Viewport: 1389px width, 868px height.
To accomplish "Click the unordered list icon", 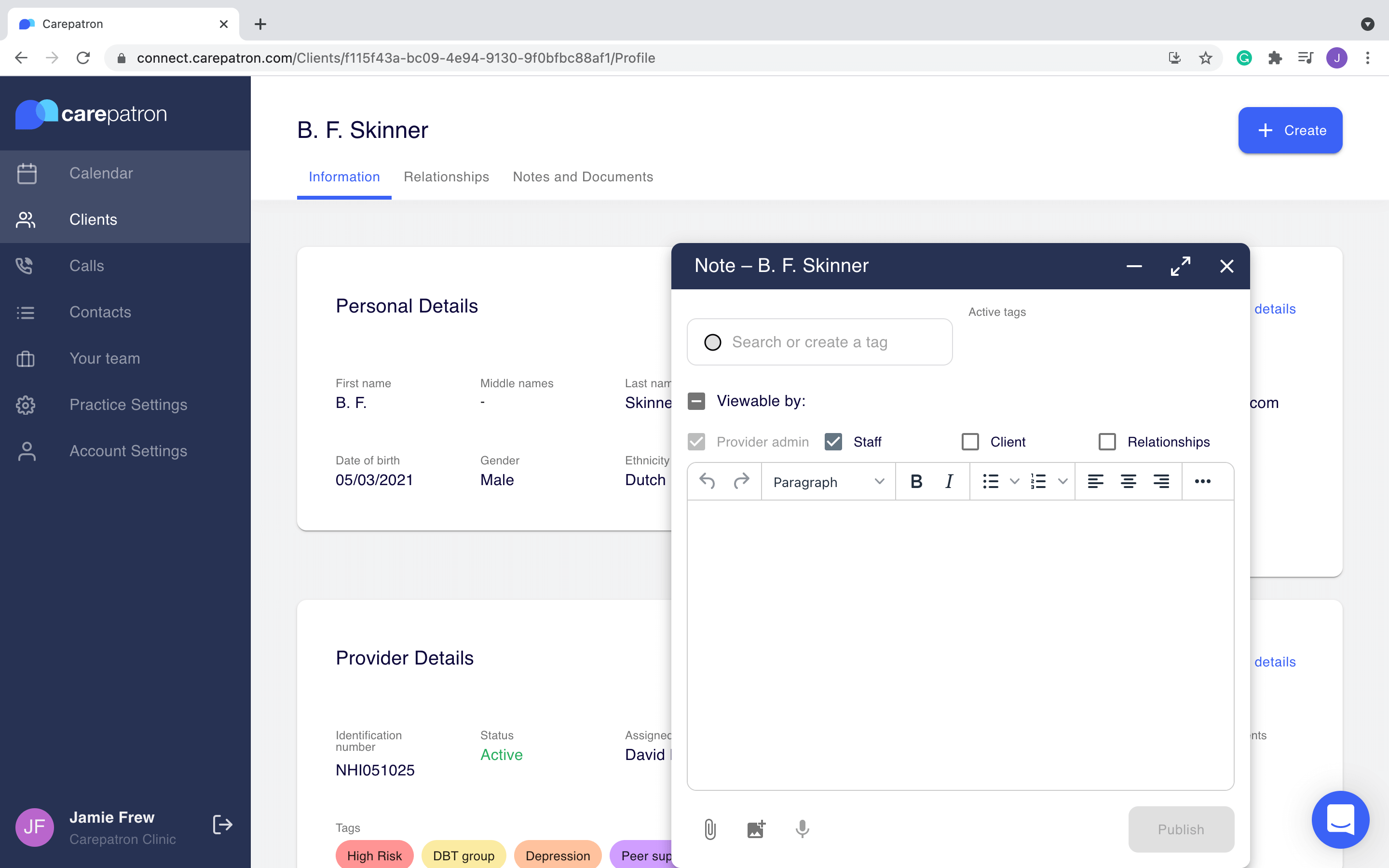I will click(991, 481).
